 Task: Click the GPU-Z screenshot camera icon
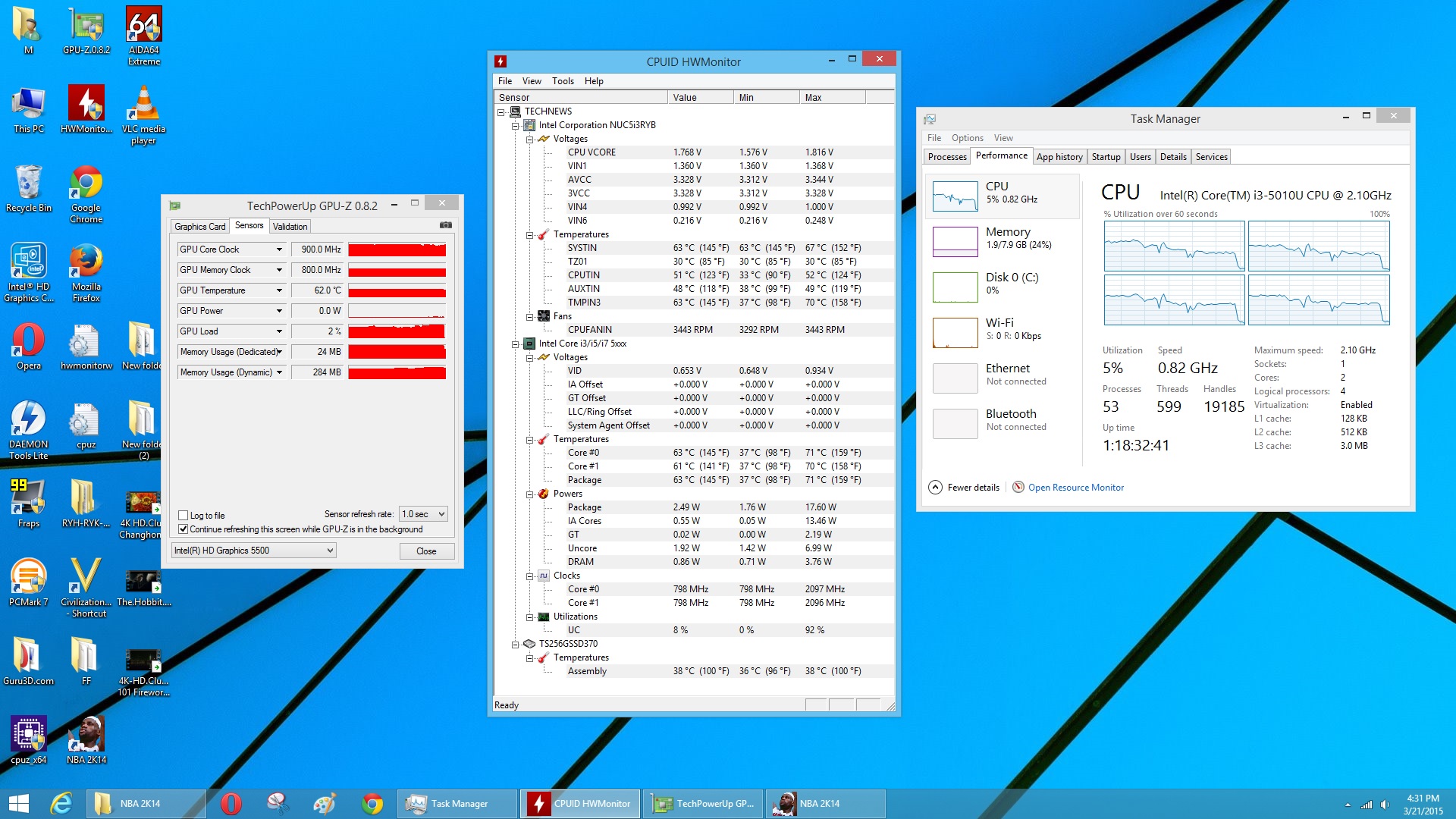tap(446, 225)
